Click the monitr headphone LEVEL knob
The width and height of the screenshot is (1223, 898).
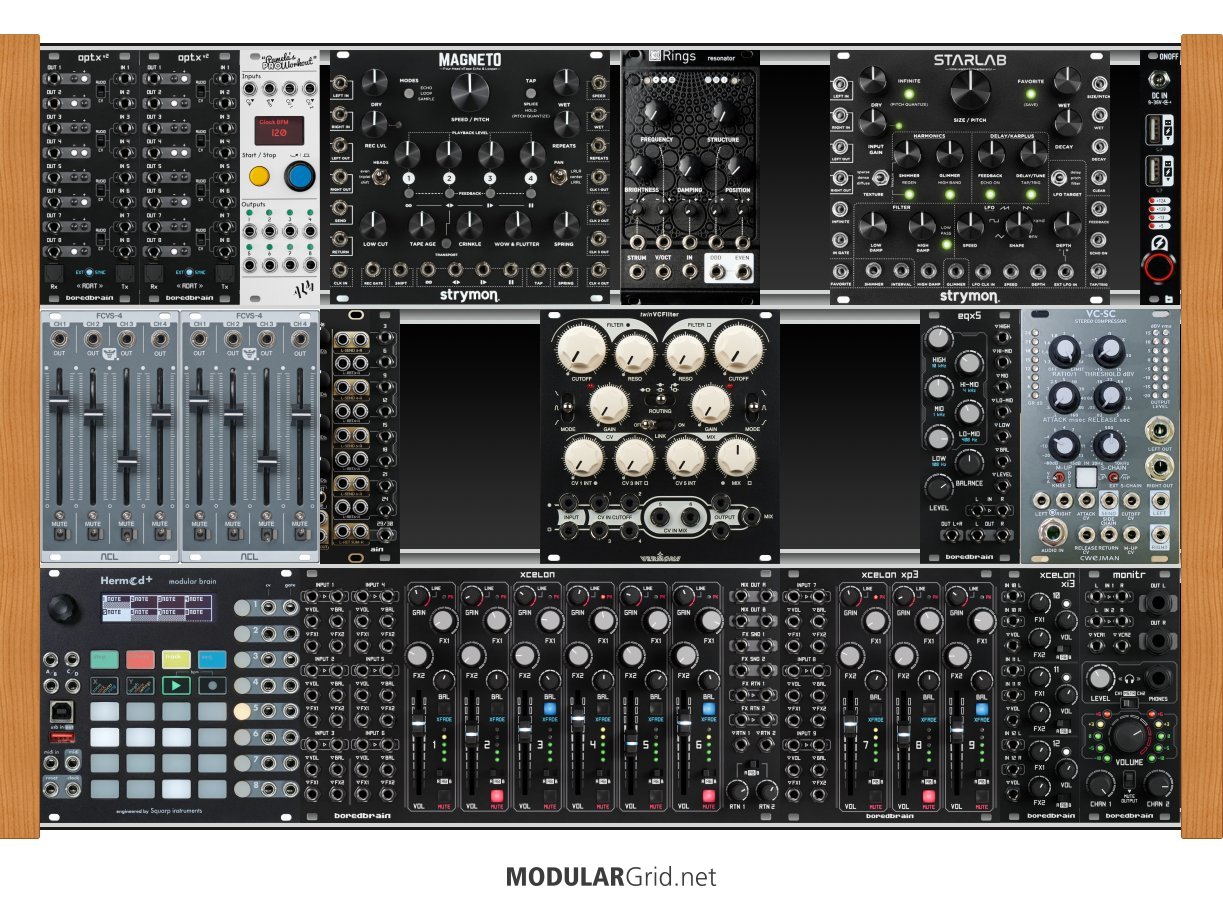click(1102, 677)
